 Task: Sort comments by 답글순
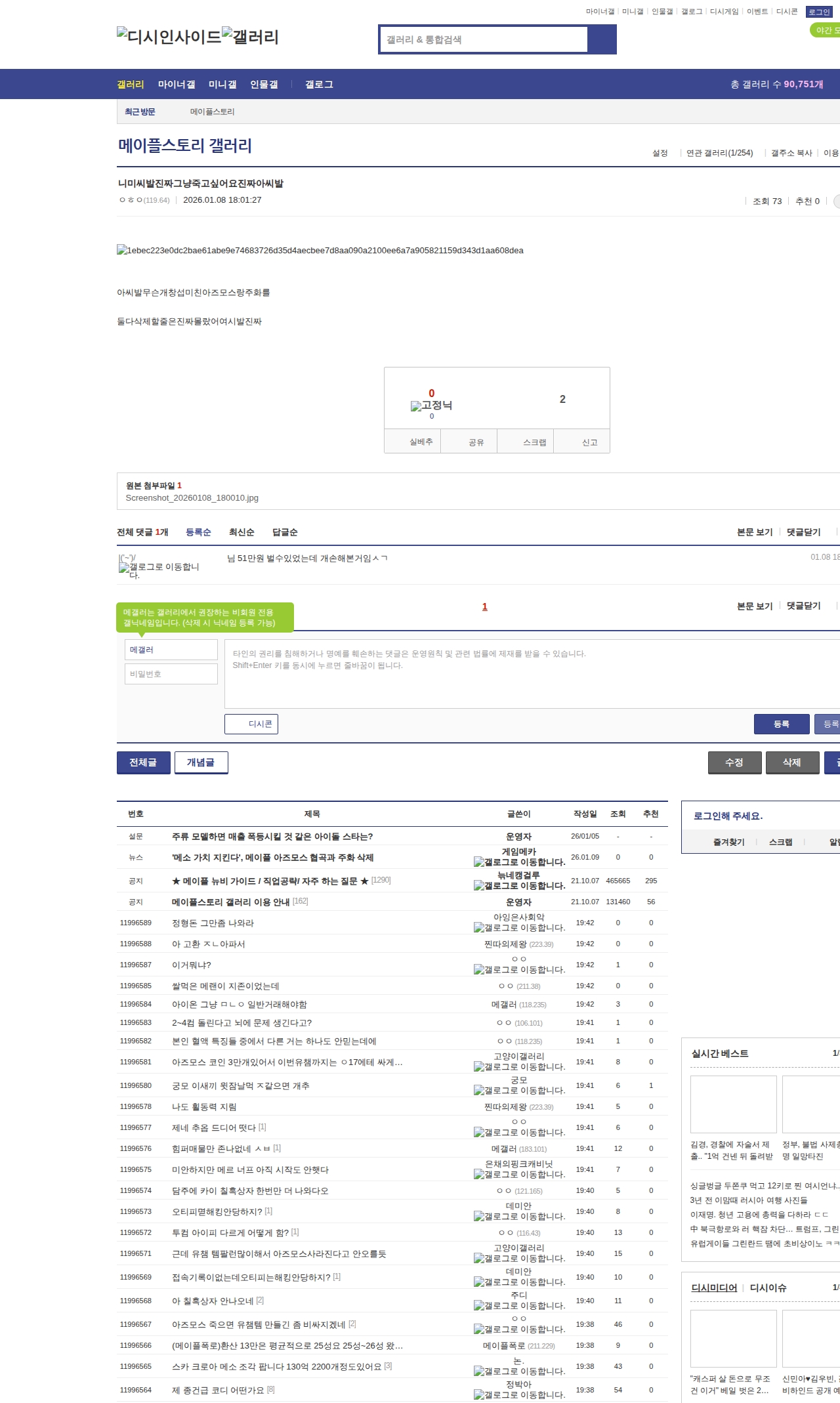pos(285,532)
